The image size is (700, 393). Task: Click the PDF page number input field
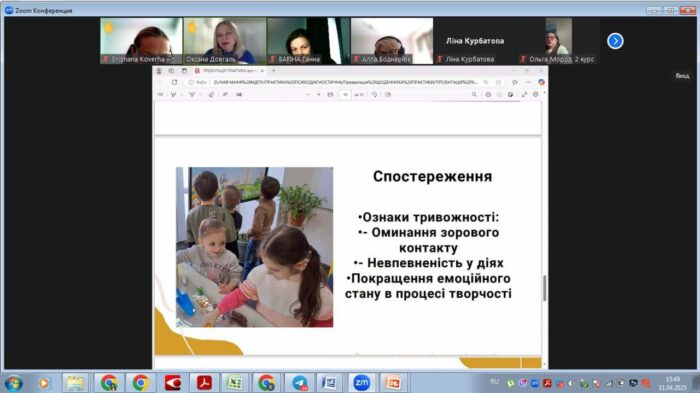pos(345,95)
